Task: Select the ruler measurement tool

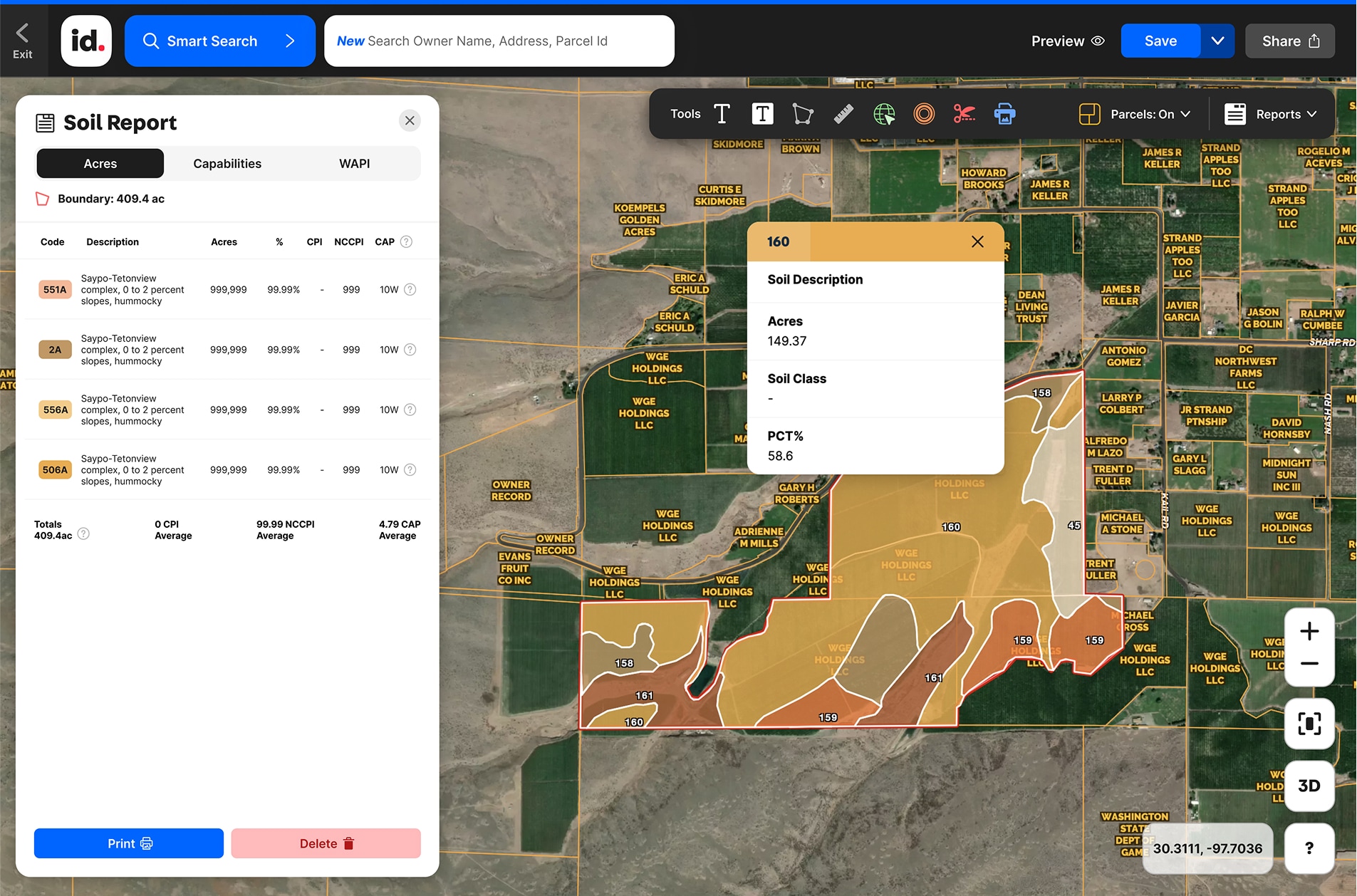Action: pyautogui.click(x=843, y=113)
